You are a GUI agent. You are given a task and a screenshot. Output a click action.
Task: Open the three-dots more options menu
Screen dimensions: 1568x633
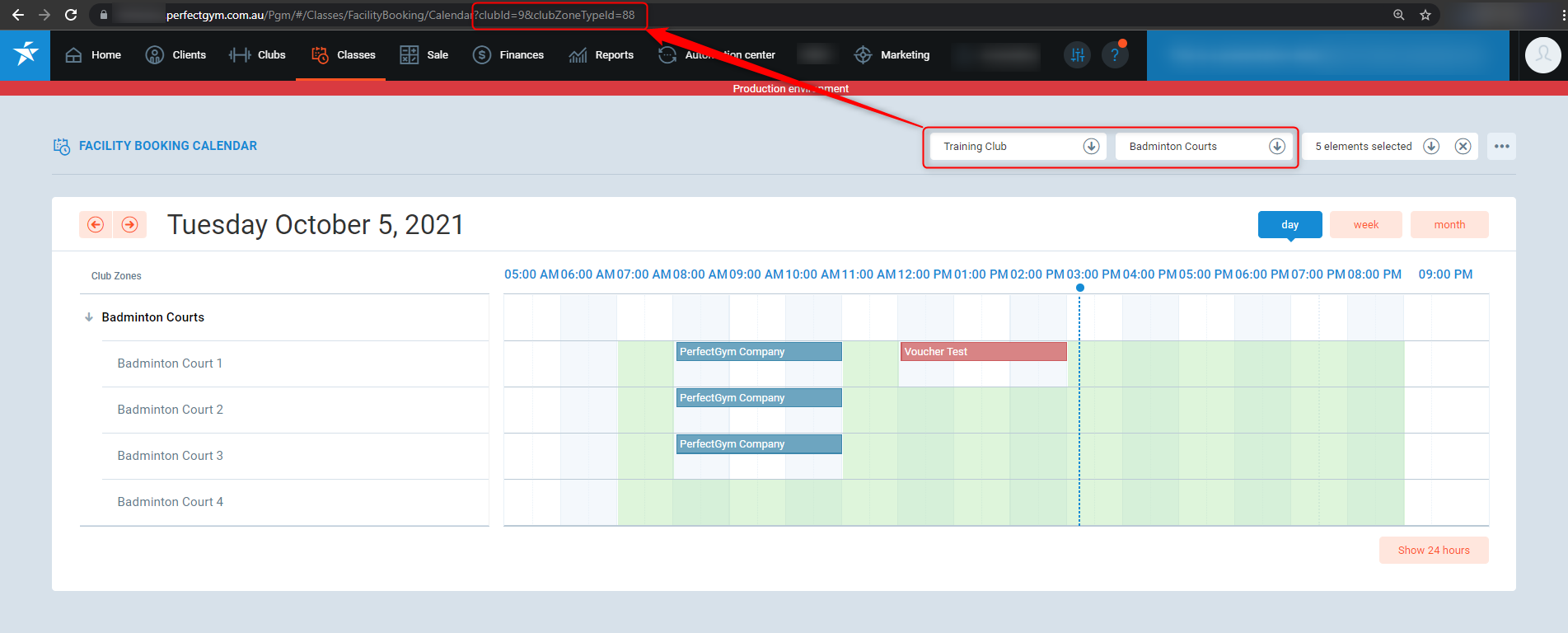[1501, 147]
